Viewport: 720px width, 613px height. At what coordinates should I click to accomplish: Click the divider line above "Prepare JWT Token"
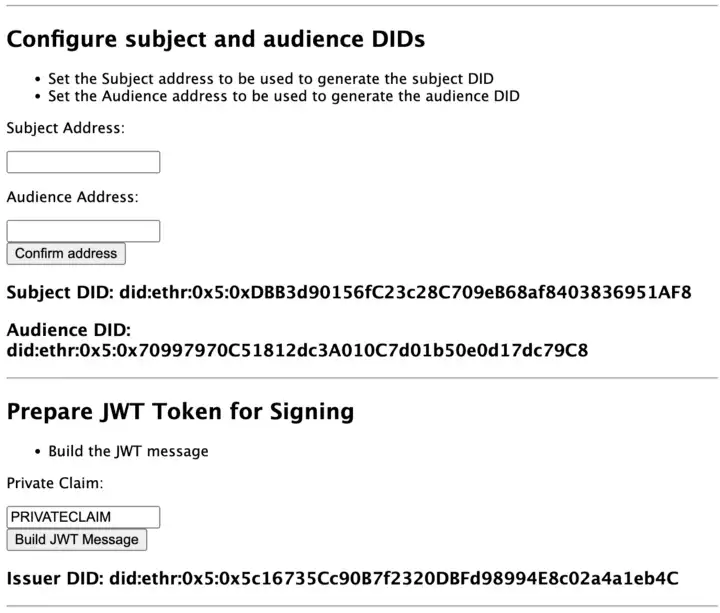pos(360,378)
